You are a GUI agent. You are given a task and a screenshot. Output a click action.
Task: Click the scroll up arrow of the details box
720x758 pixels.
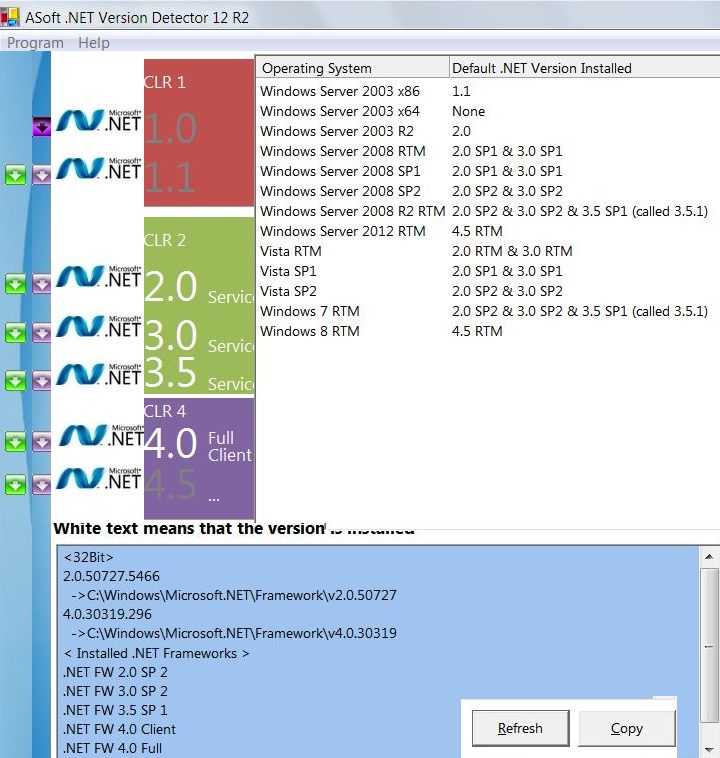pos(709,556)
